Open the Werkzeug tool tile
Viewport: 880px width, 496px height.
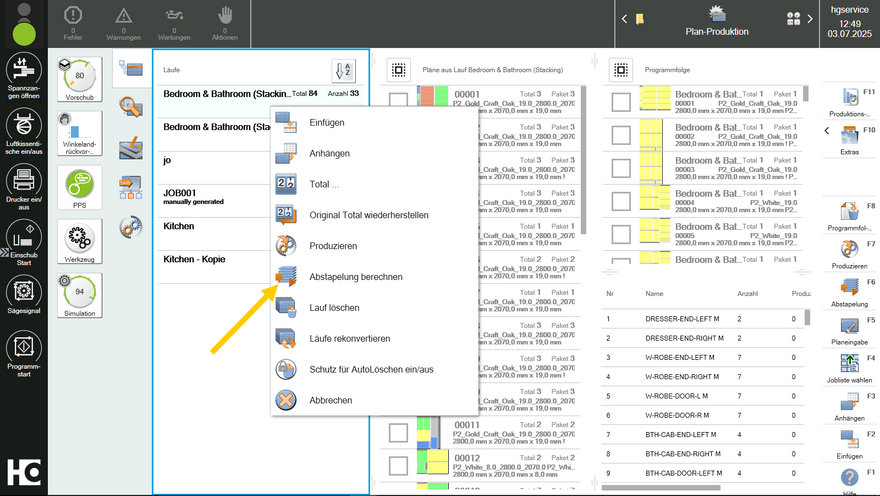80,241
